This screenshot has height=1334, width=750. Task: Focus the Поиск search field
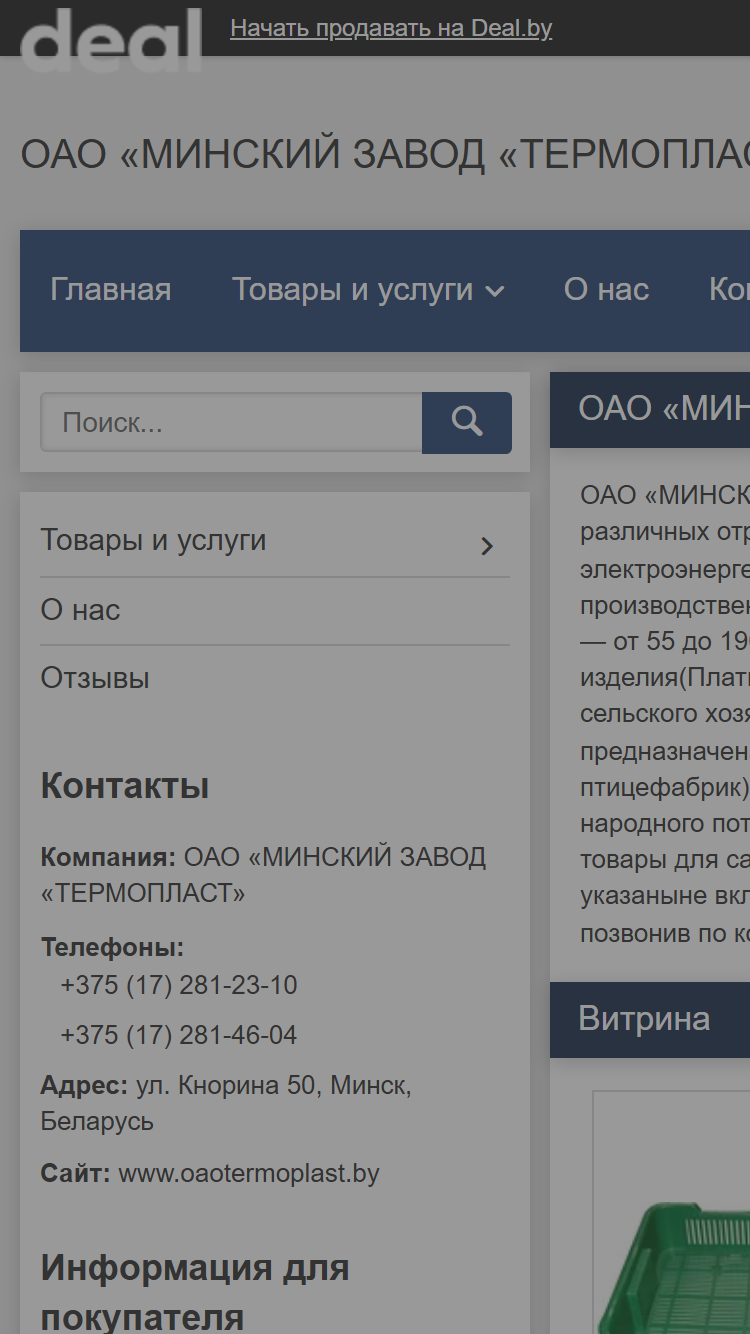click(x=231, y=422)
